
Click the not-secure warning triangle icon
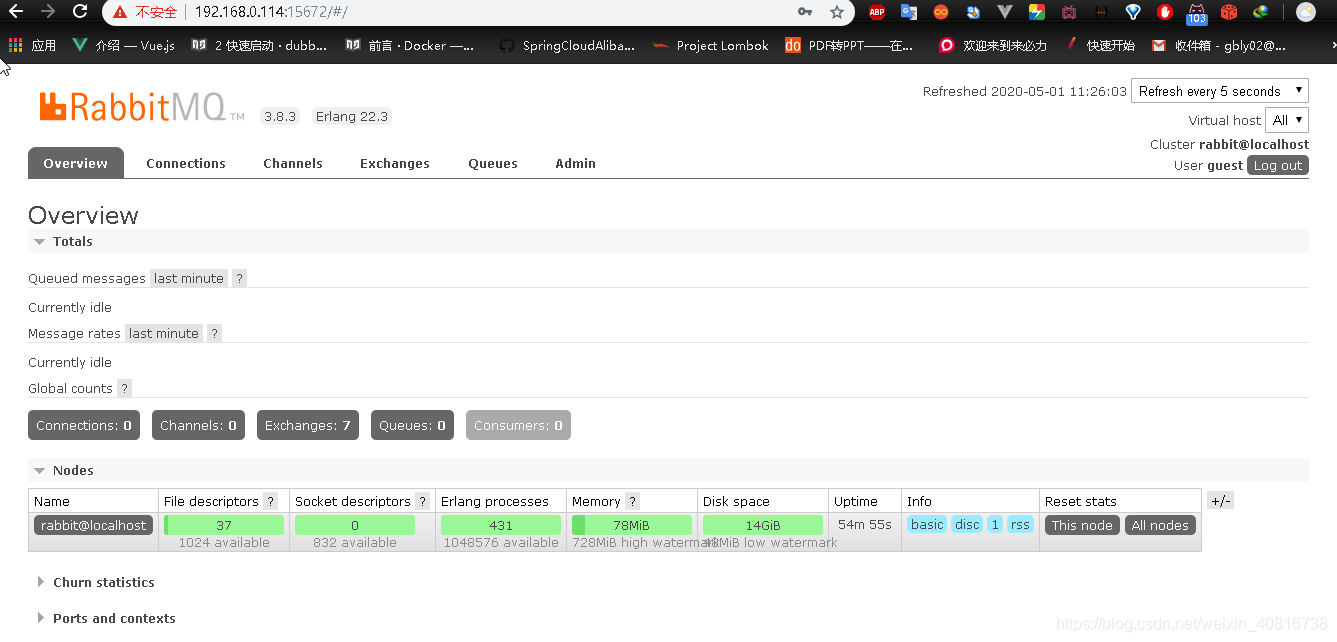coord(120,12)
